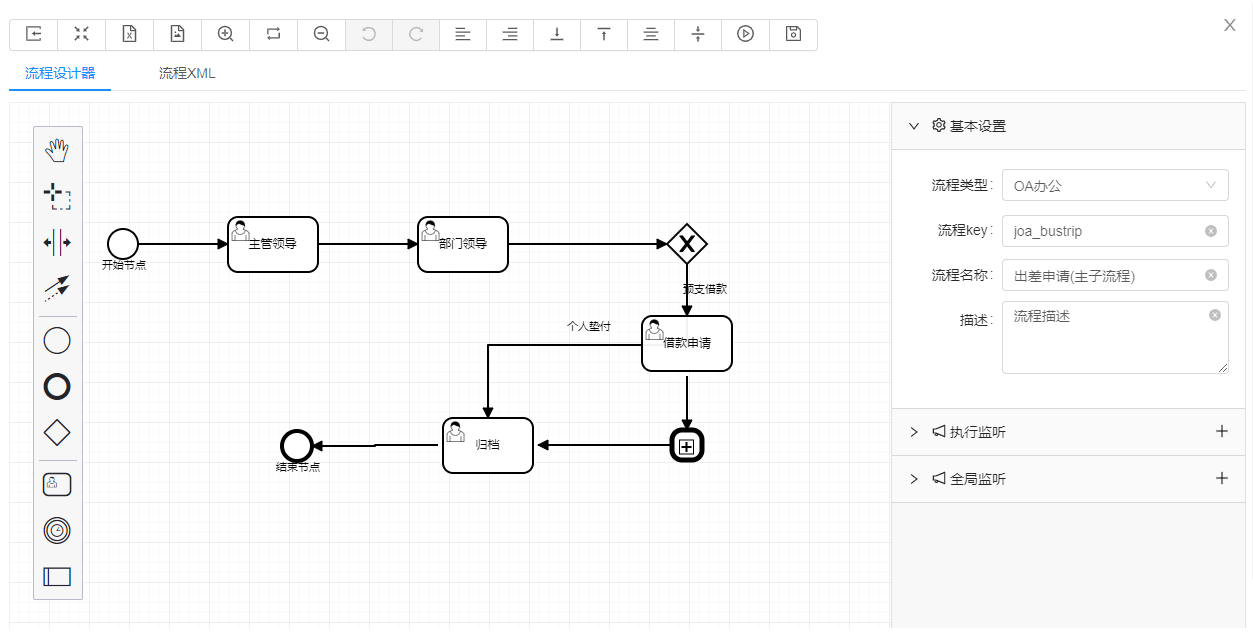Add a start event circle from palette
Image resolution: width=1253 pixels, height=640 pixels.
(58, 341)
